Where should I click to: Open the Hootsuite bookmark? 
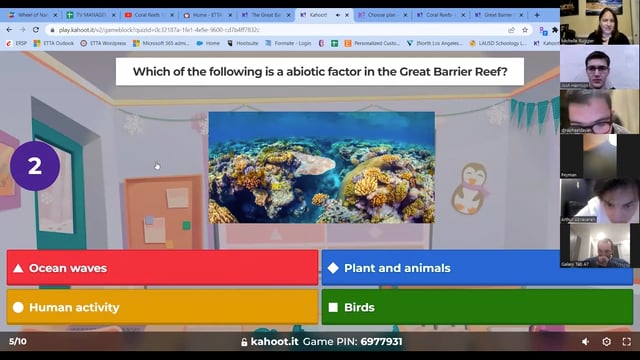(x=243, y=43)
